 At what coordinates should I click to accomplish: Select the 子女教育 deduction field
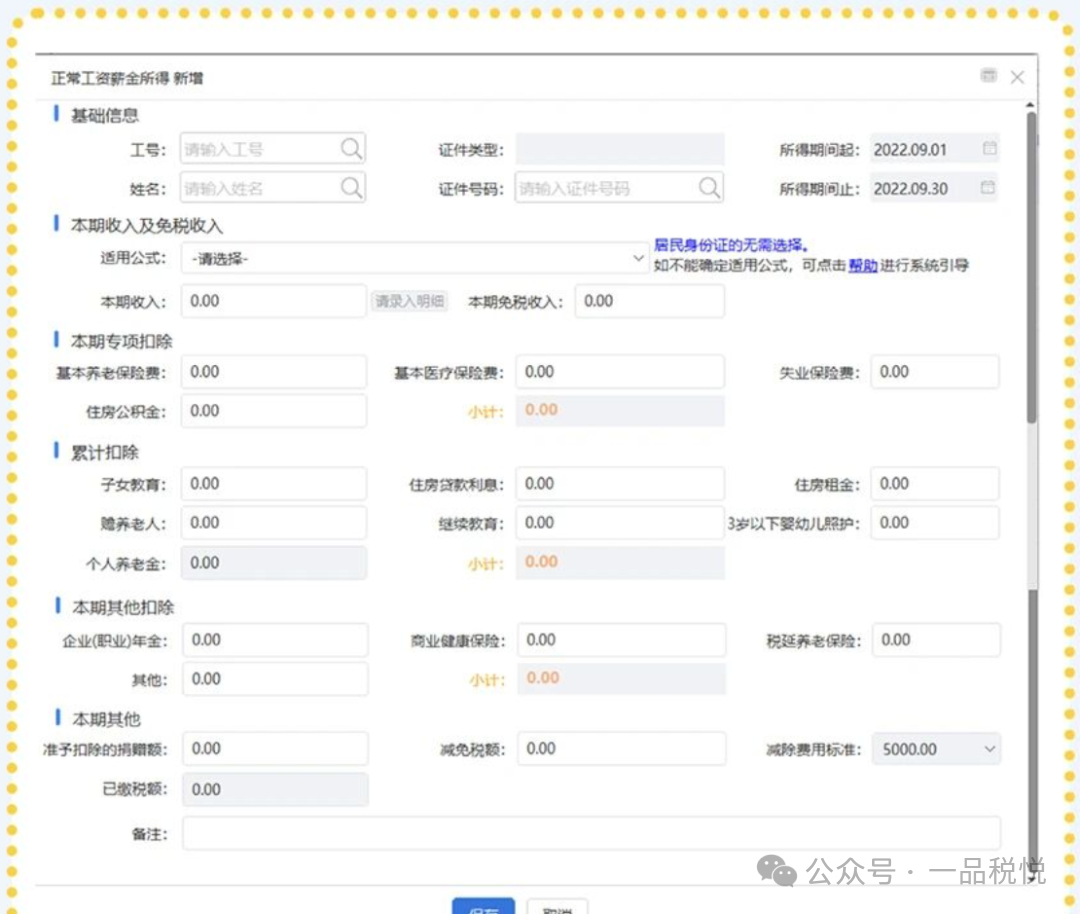[x=273, y=484]
